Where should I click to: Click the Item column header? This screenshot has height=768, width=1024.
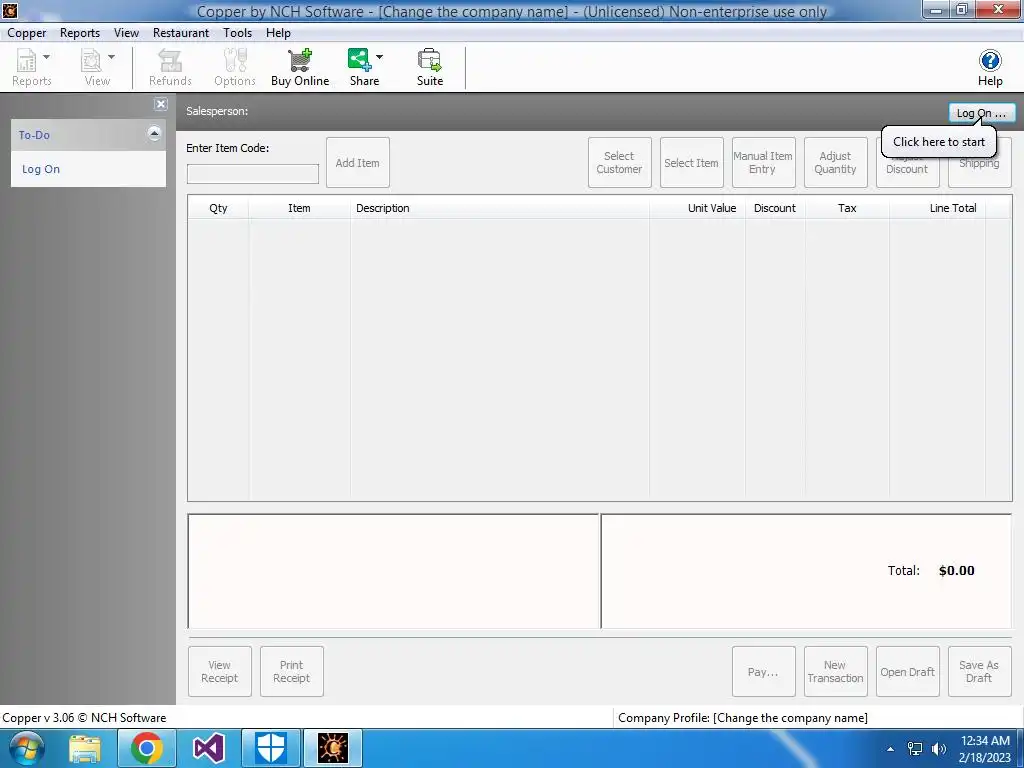tap(299, 208)
